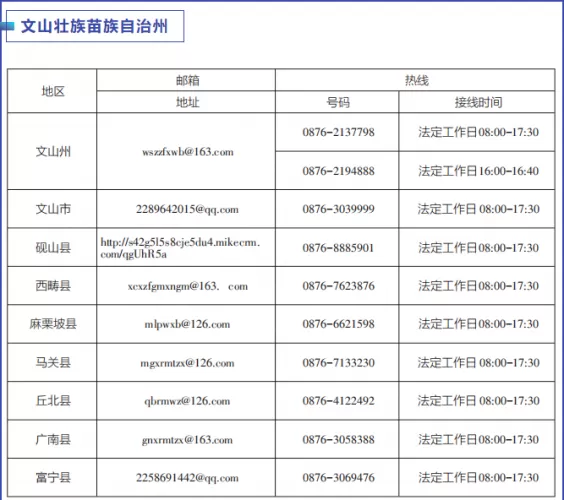Select the 麻栗坡县 region cell
The height and width of the screenshot is (500, 564).
[53, 324]
